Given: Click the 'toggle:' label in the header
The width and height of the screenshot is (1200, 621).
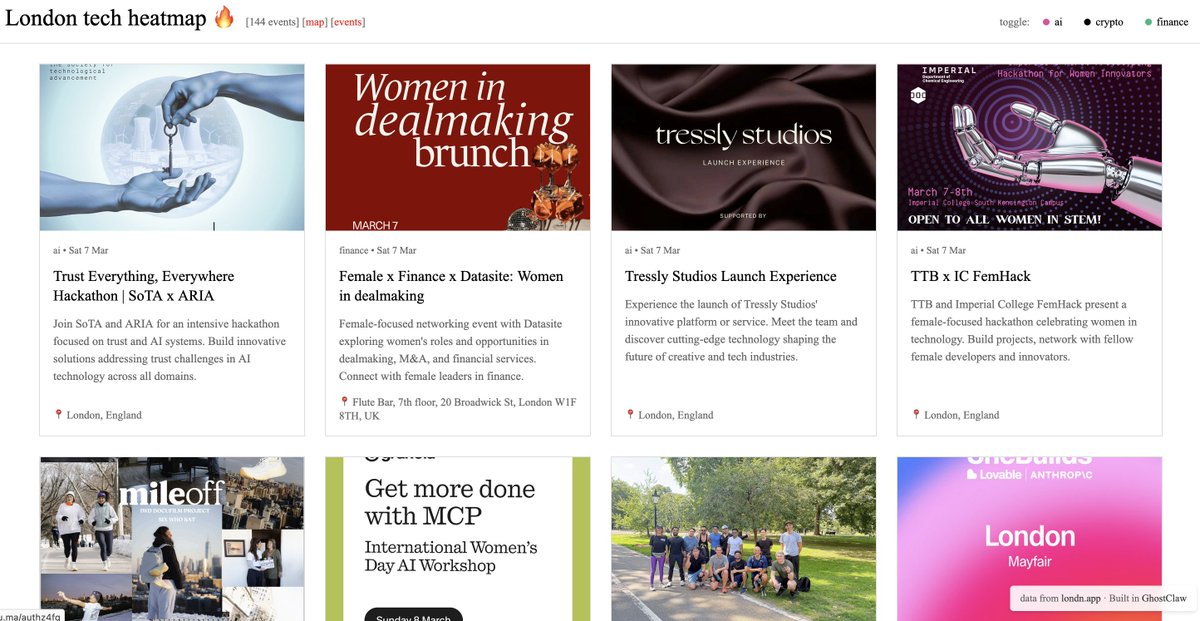Looking at the screenshot, I should click(x=1014, y=22).
